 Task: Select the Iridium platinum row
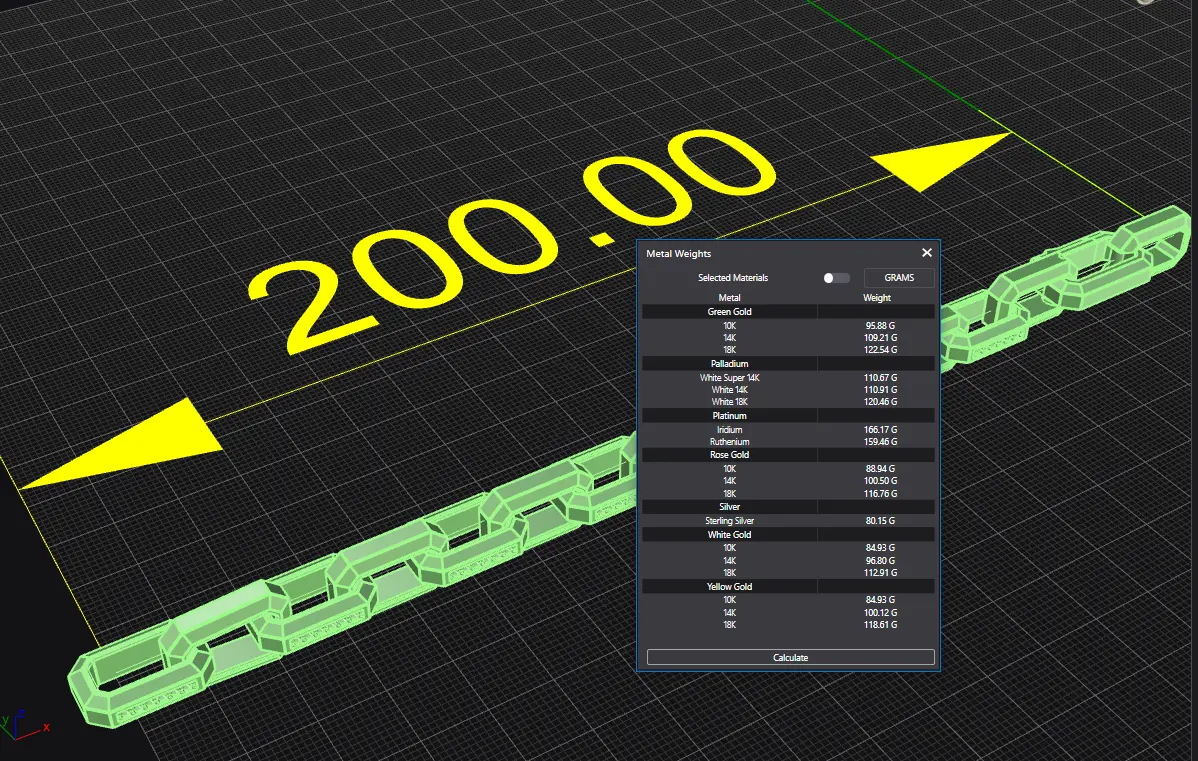(x=788, y=429)
